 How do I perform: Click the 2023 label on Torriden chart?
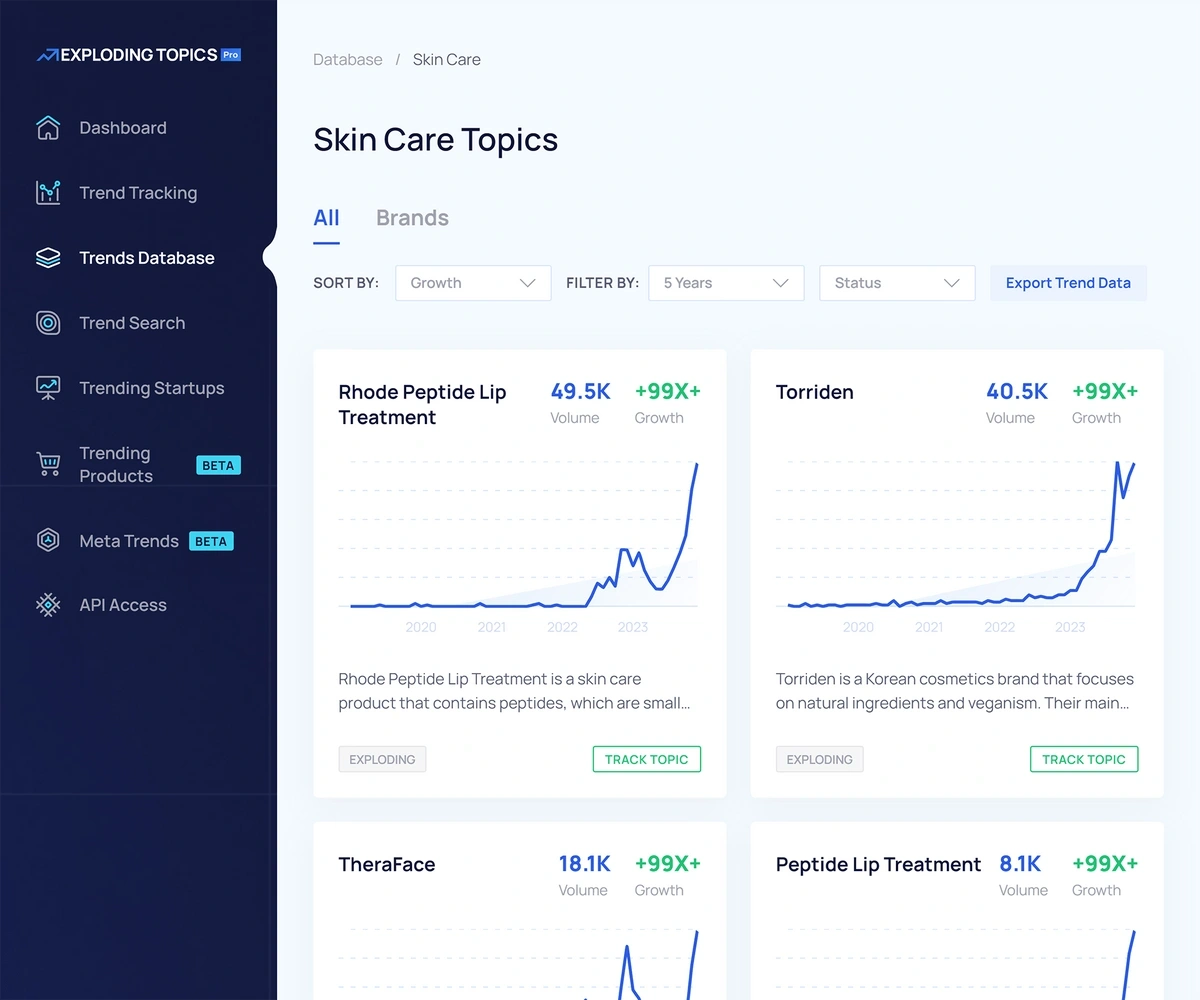(1070, 627)
